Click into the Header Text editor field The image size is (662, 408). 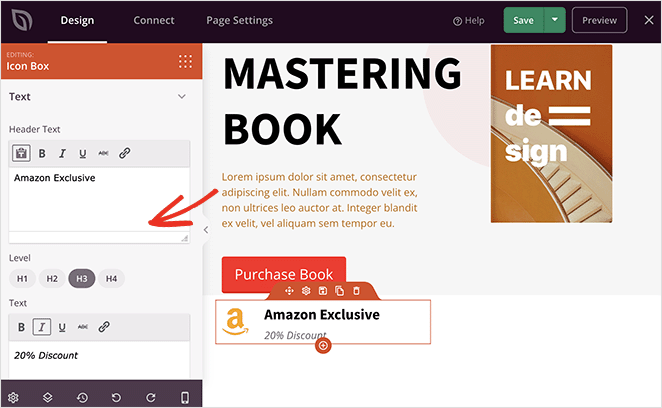click(x=100, y=200)
